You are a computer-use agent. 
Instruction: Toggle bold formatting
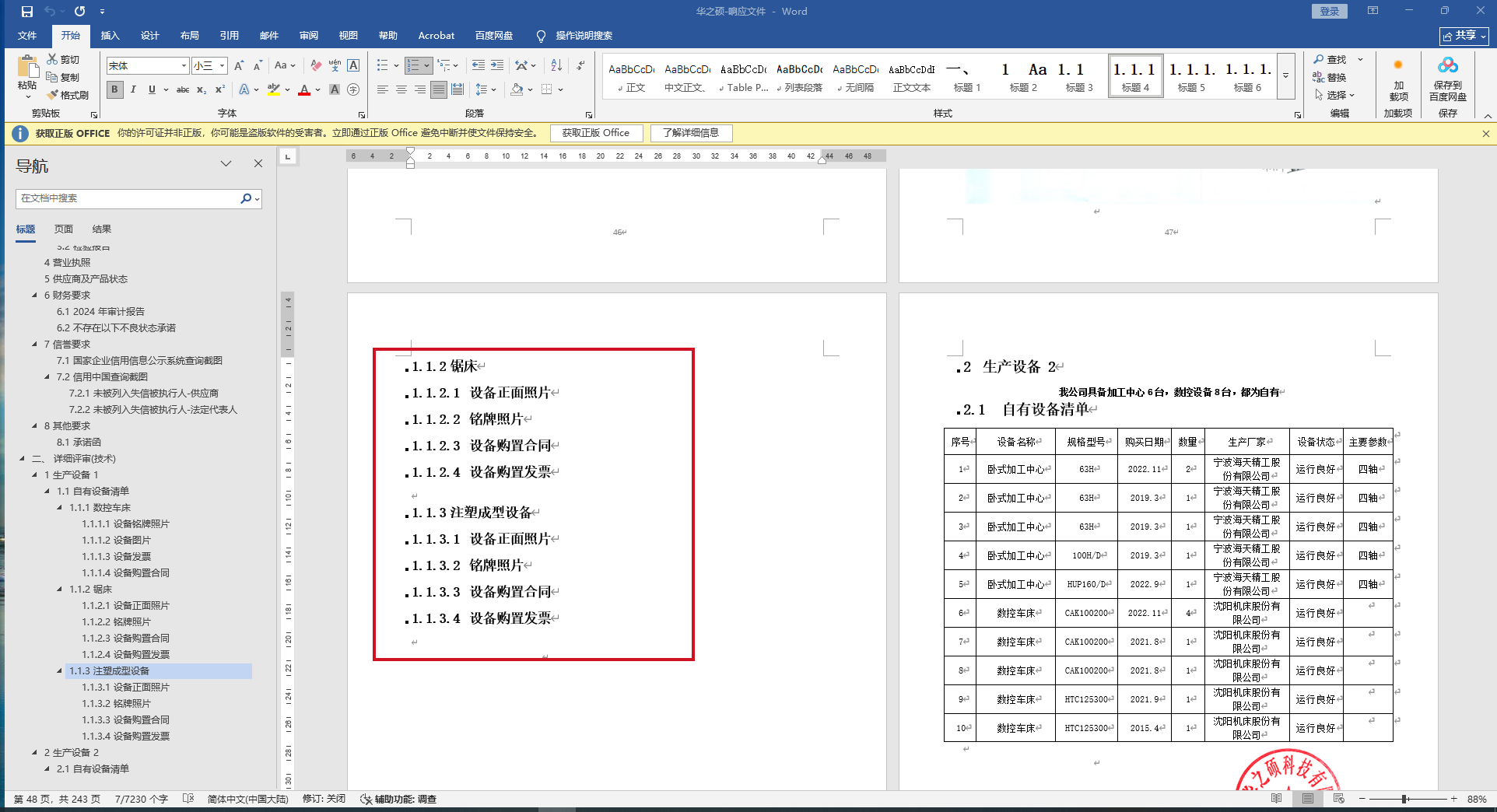[115, 89]
